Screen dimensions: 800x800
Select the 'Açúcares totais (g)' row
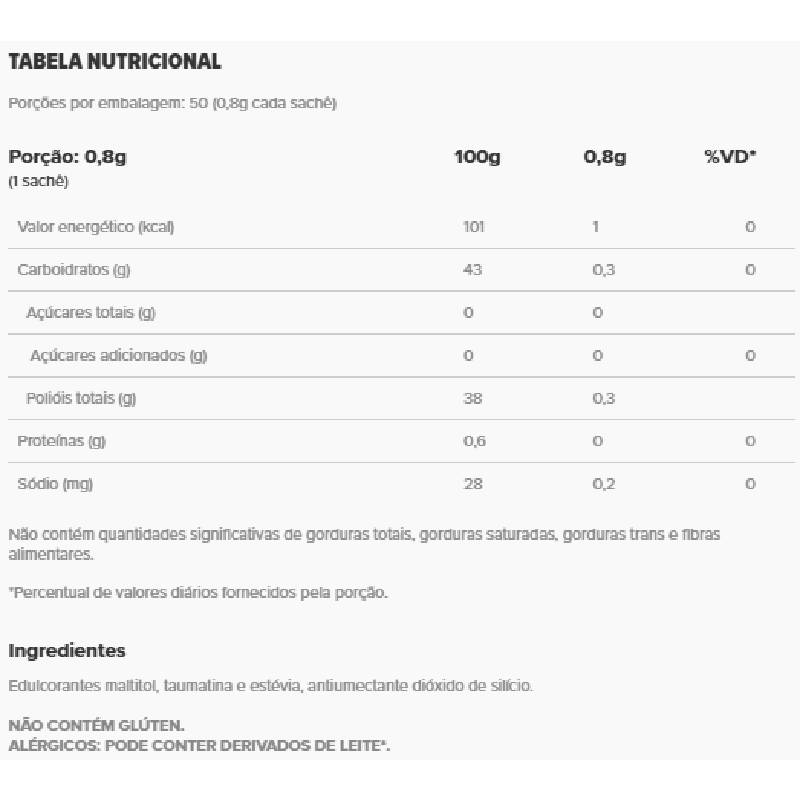91,313
